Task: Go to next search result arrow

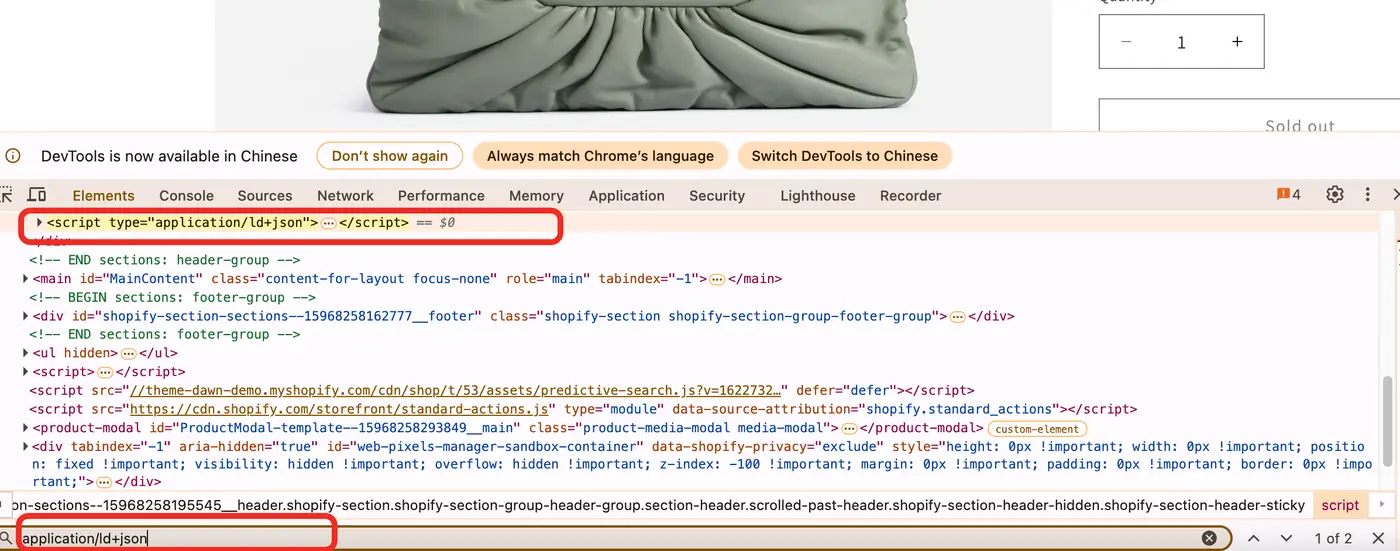Action: 1287,538
